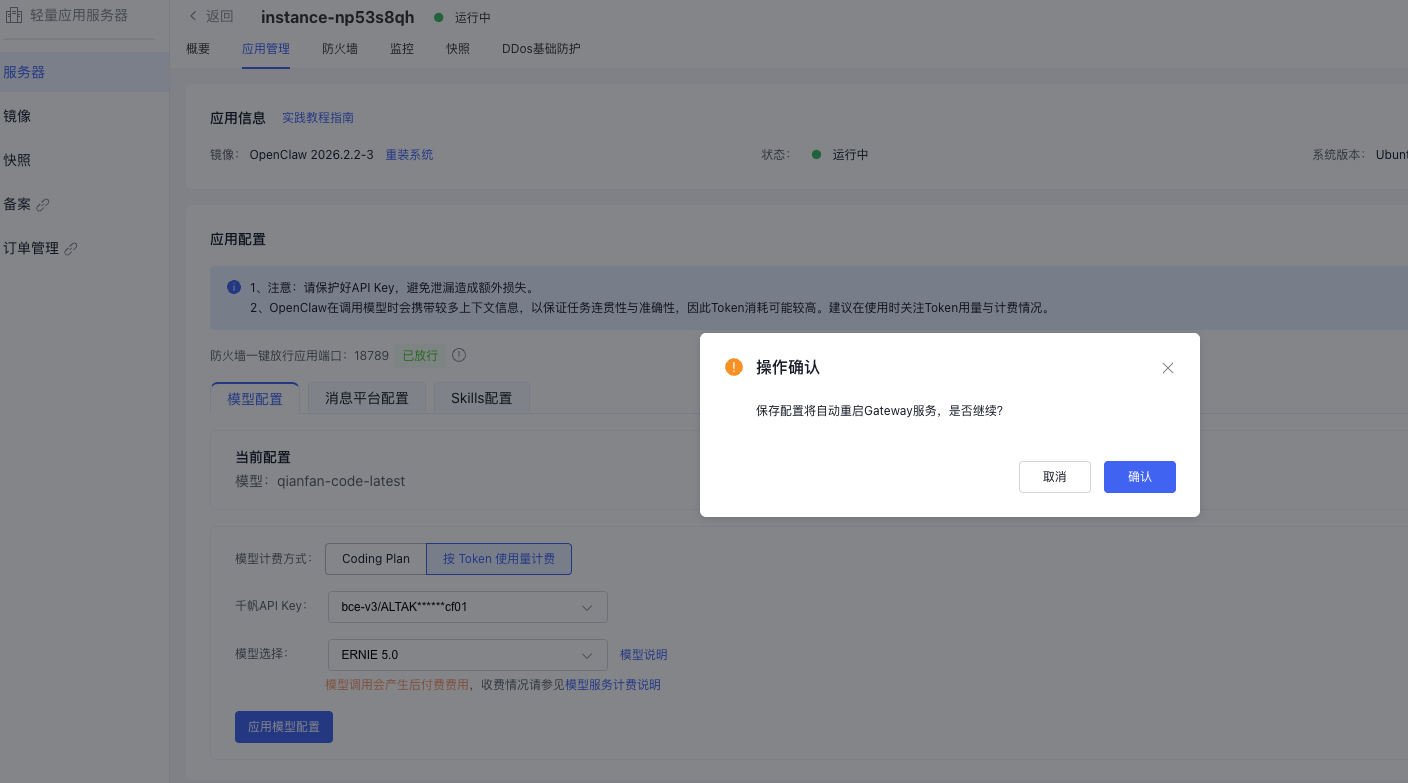Open the 防火墙 top tab
The image size is (1408, 783).
point(340,49)
